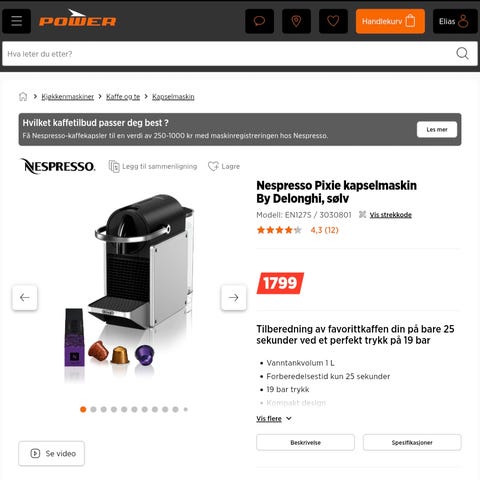The image size is (480, 480).
Task: Open the chat speech bubble icon
Action: coord(259,21)
